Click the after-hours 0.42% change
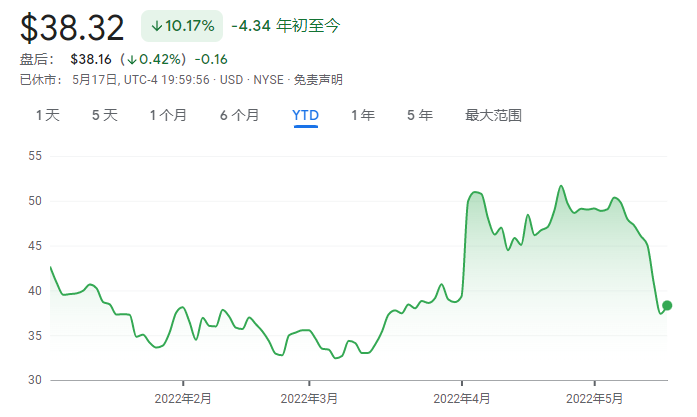697x417 pixels. (154, 59)
